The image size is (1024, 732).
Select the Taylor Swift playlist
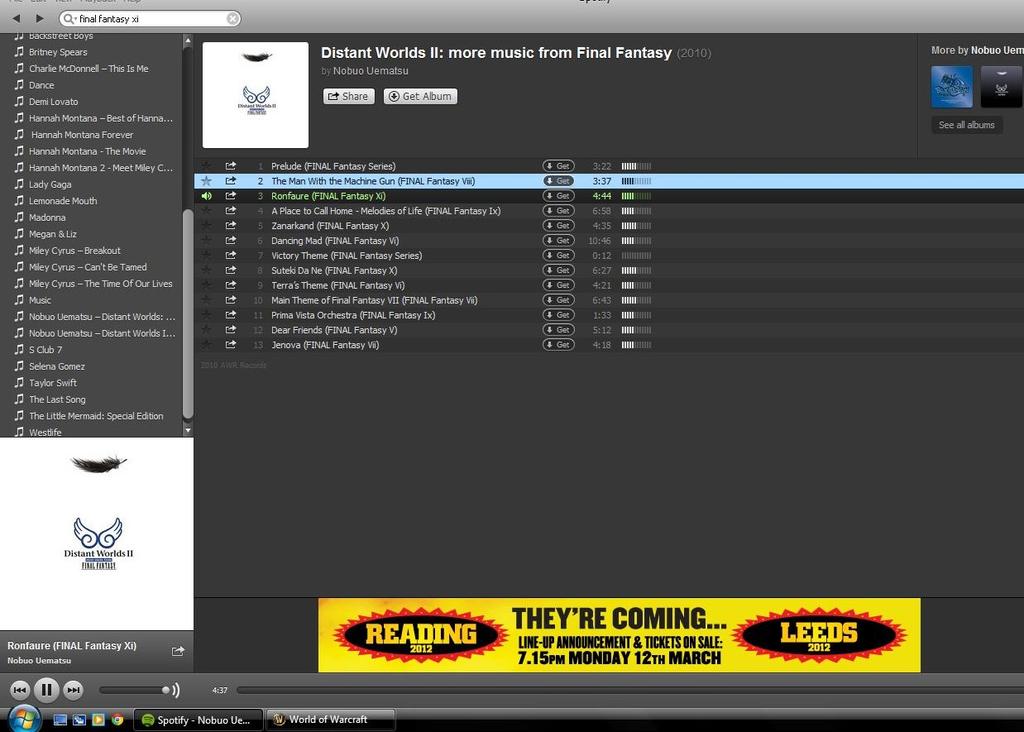(53, 383)
